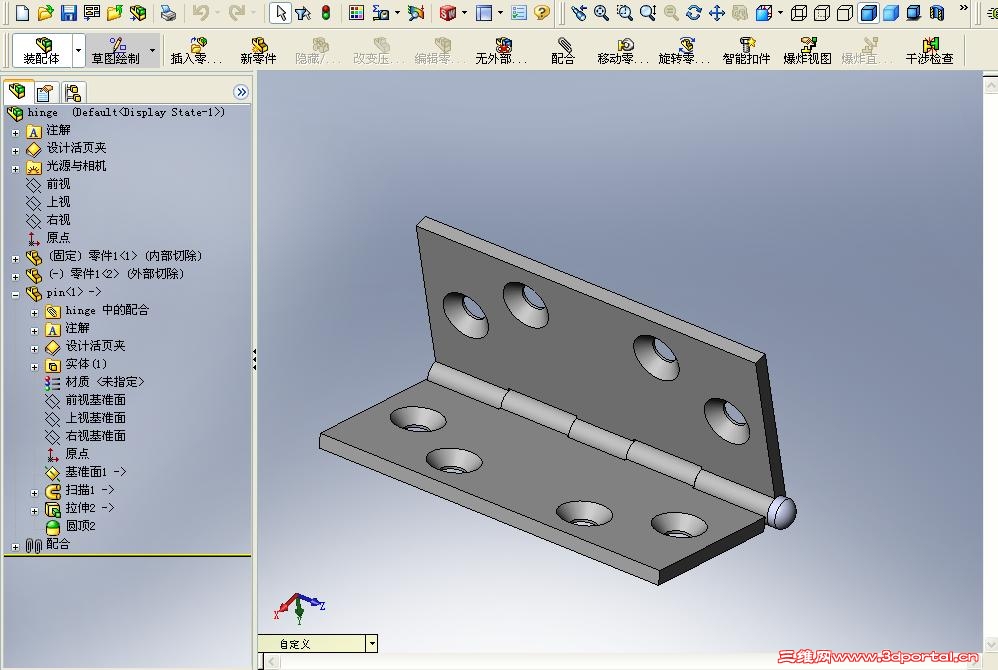Open the dropdown arrow next to 装配体
This screenshot has width=998, height=670.
78,50
